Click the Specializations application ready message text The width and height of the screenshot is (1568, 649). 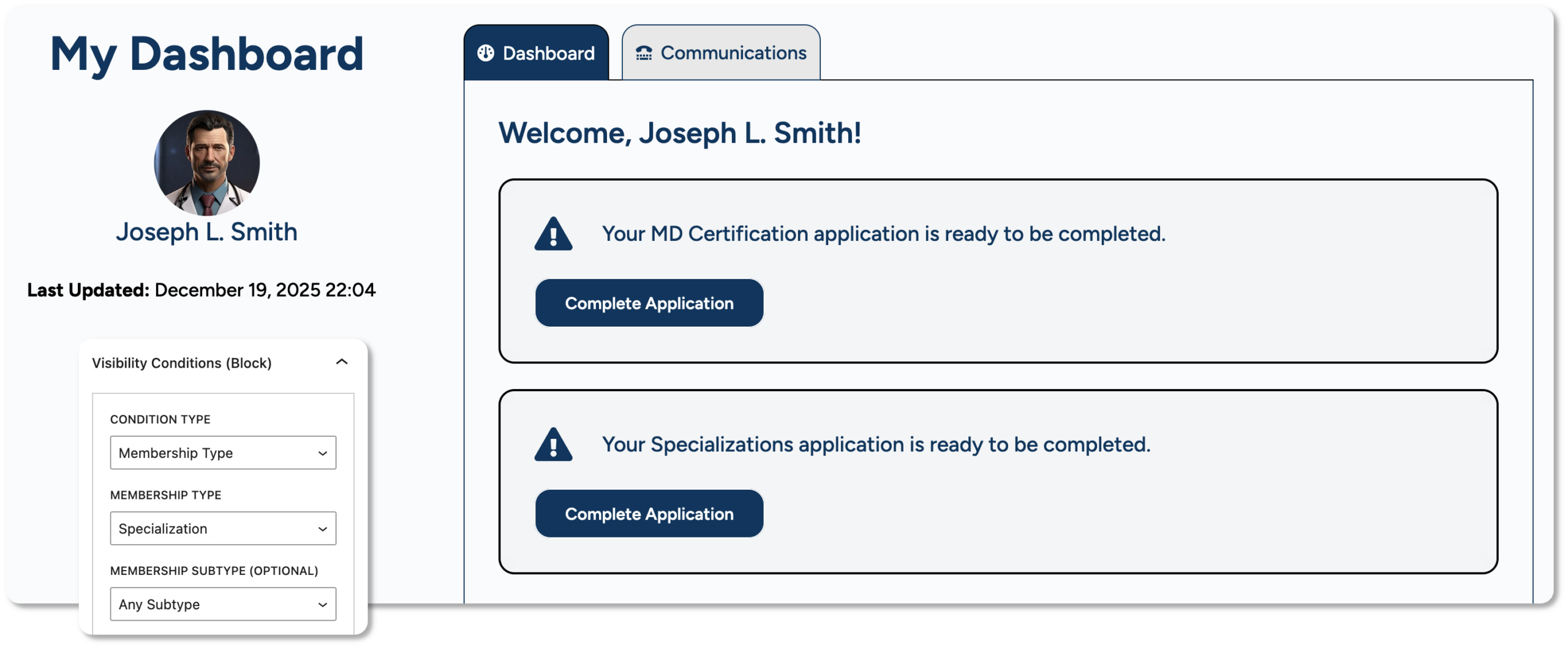(876, 444)
